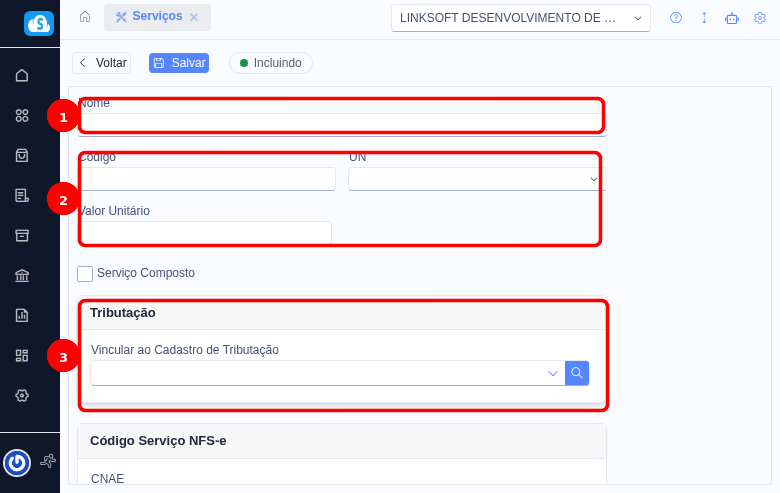
Task: Enable the Serviço Composto checkbox
Action: coord(85,273)
